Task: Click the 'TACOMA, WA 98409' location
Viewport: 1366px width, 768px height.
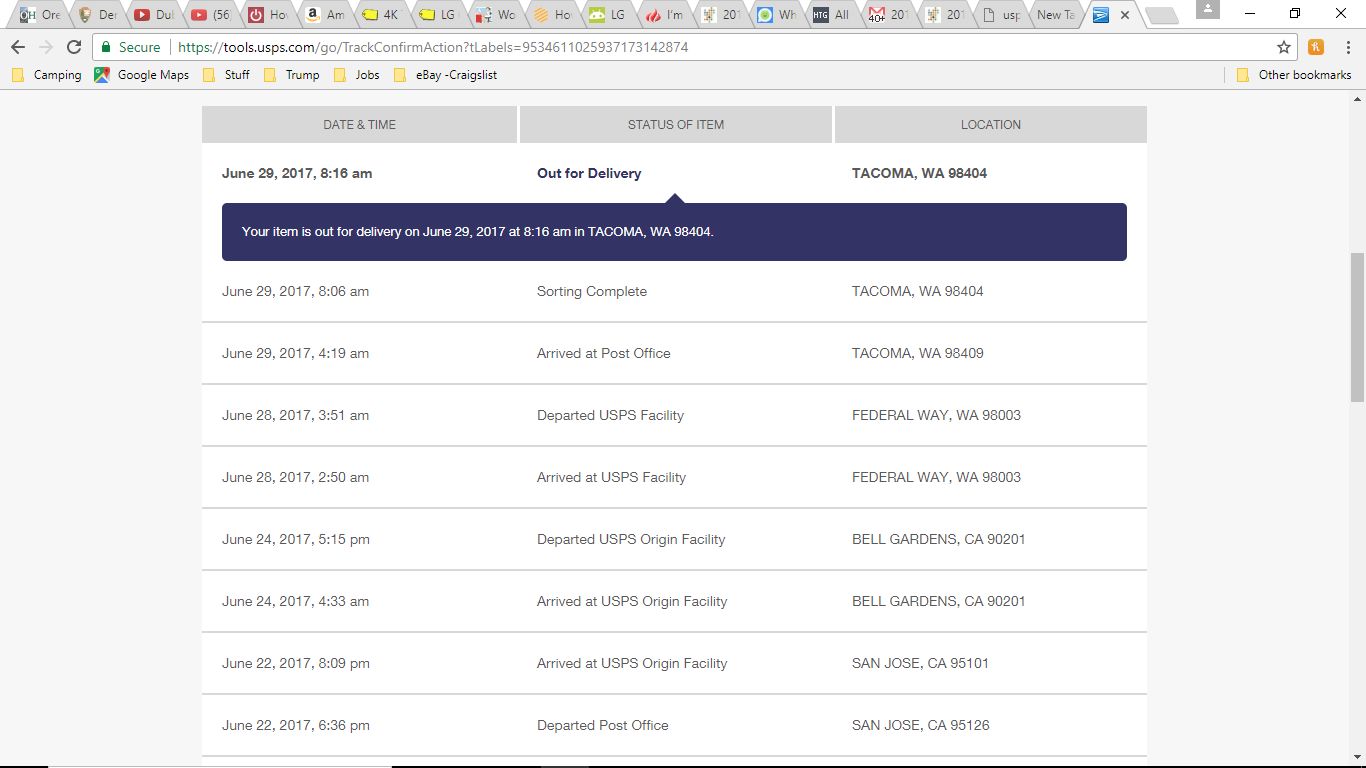Action: tap(918, 353)
